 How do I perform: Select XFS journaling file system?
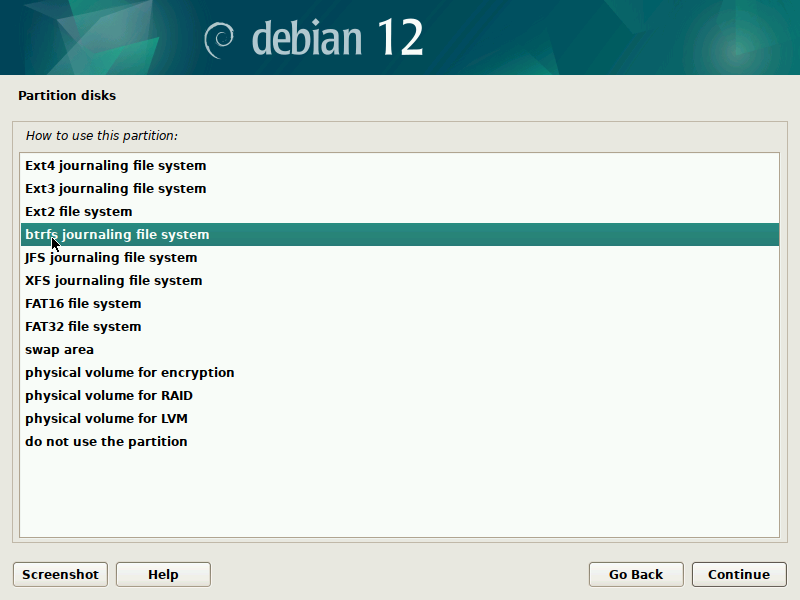399,281
